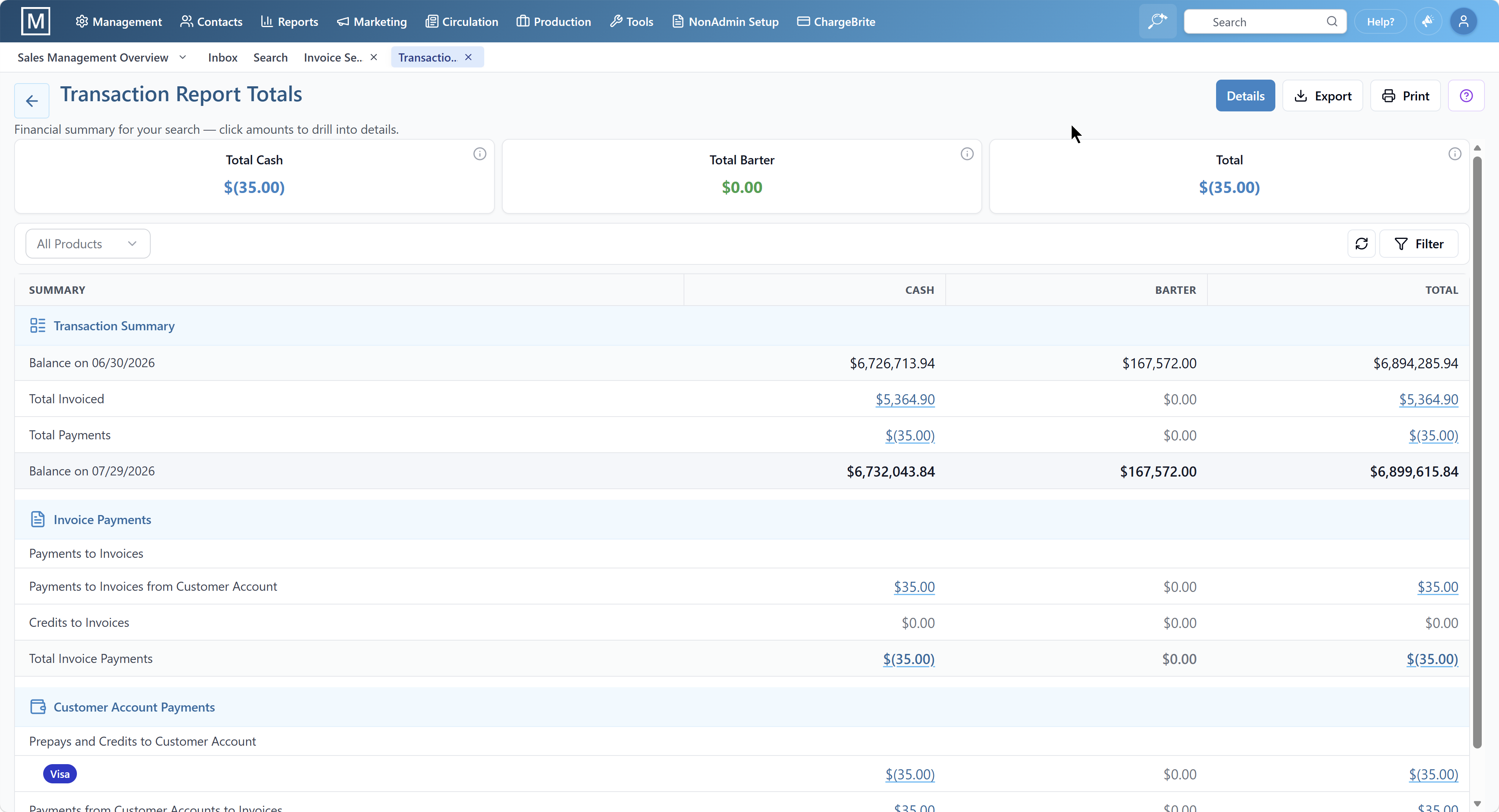The height and width of the screenshot is (812, 1499).
Task: Click the Total card value $(35.00)
Action: point(1229,187)
